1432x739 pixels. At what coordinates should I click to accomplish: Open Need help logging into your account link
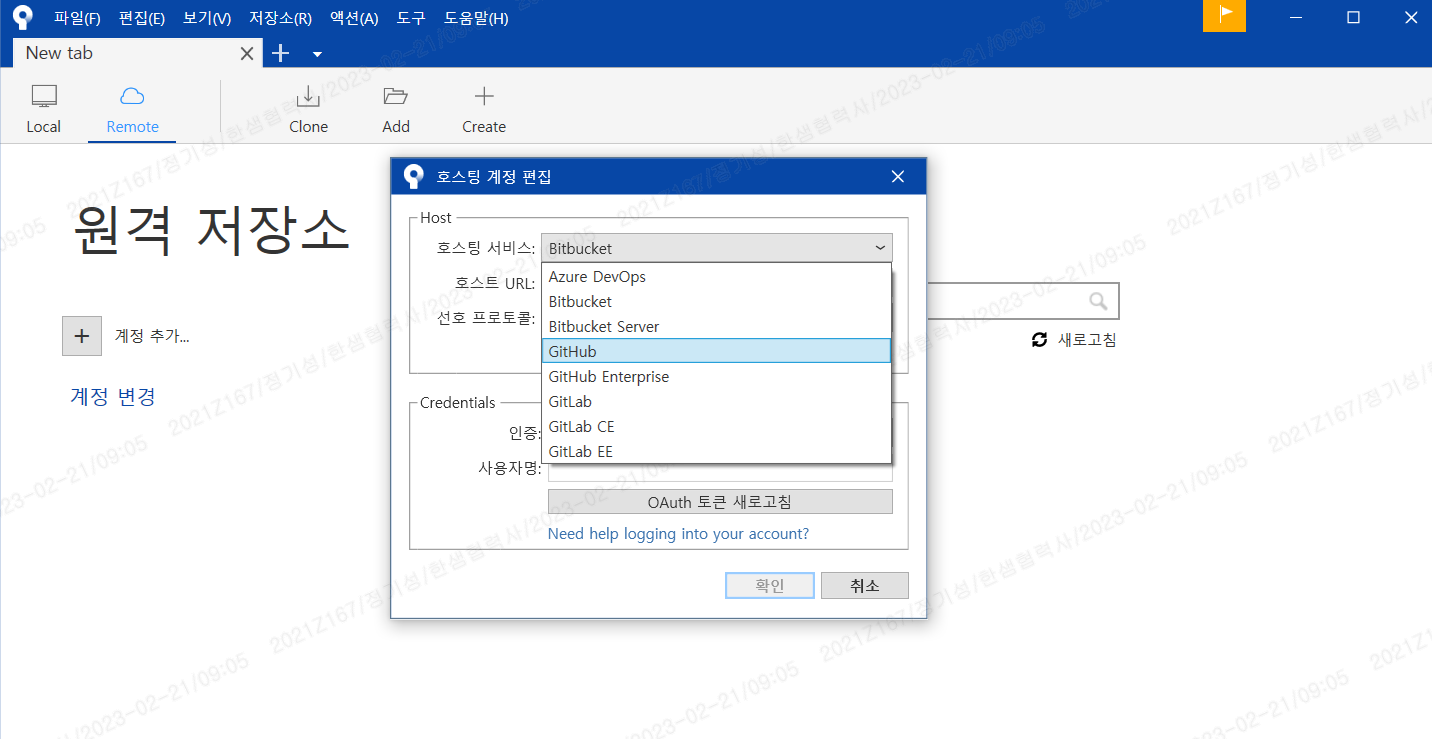[678, 534]
